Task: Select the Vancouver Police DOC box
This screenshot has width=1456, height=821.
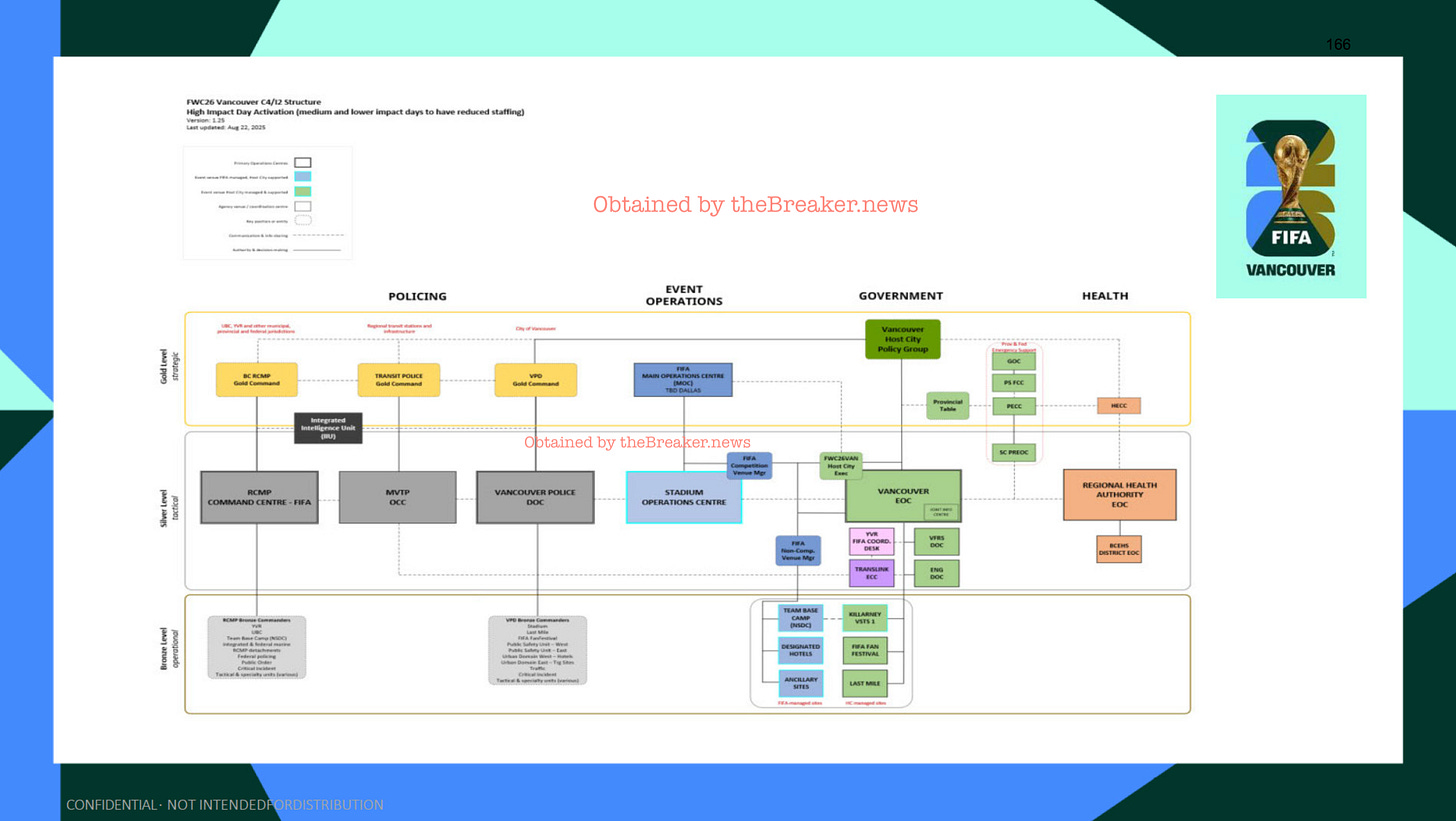Action: click(535, 497)
